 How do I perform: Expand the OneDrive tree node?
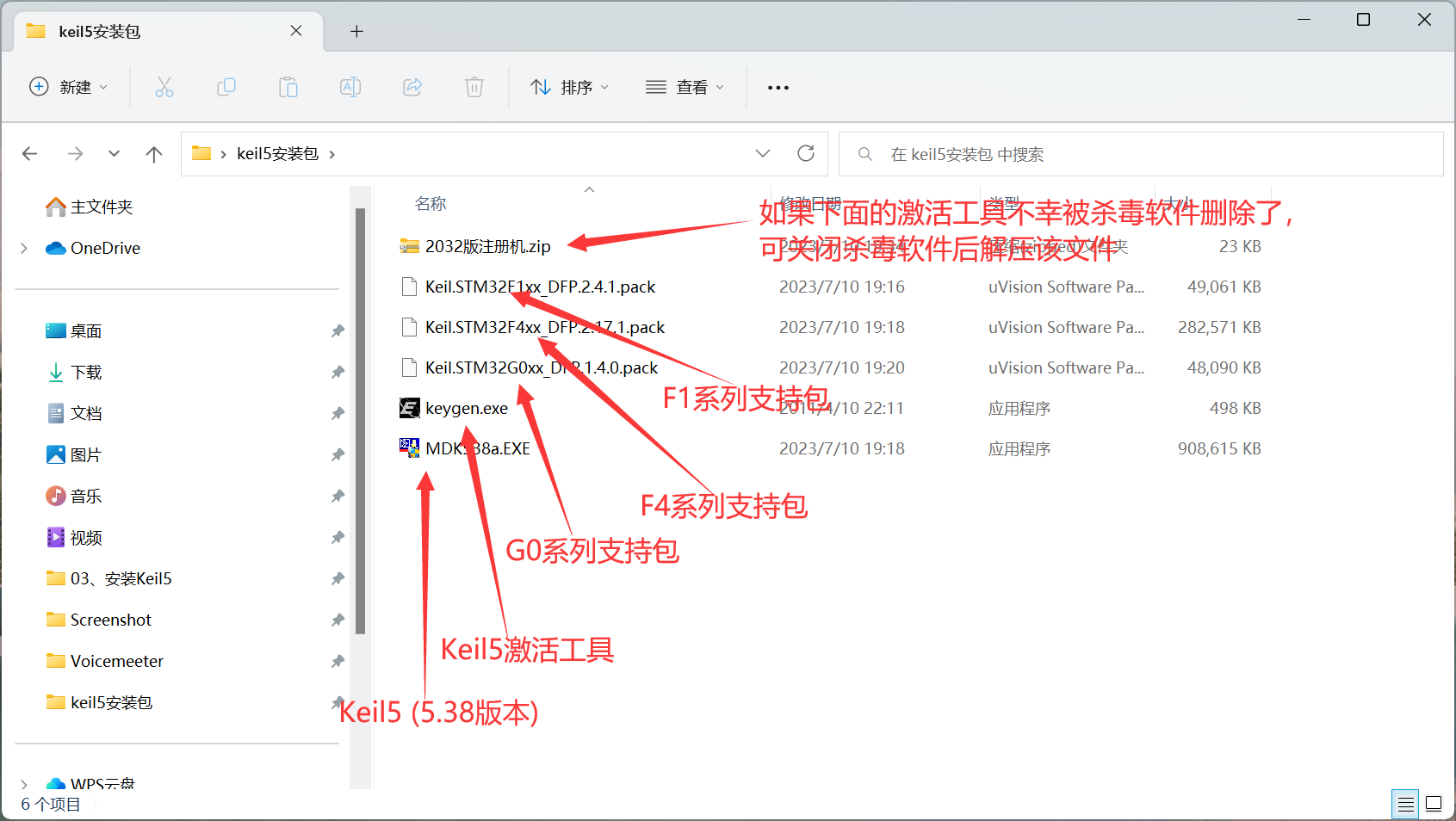coord(24,248)
